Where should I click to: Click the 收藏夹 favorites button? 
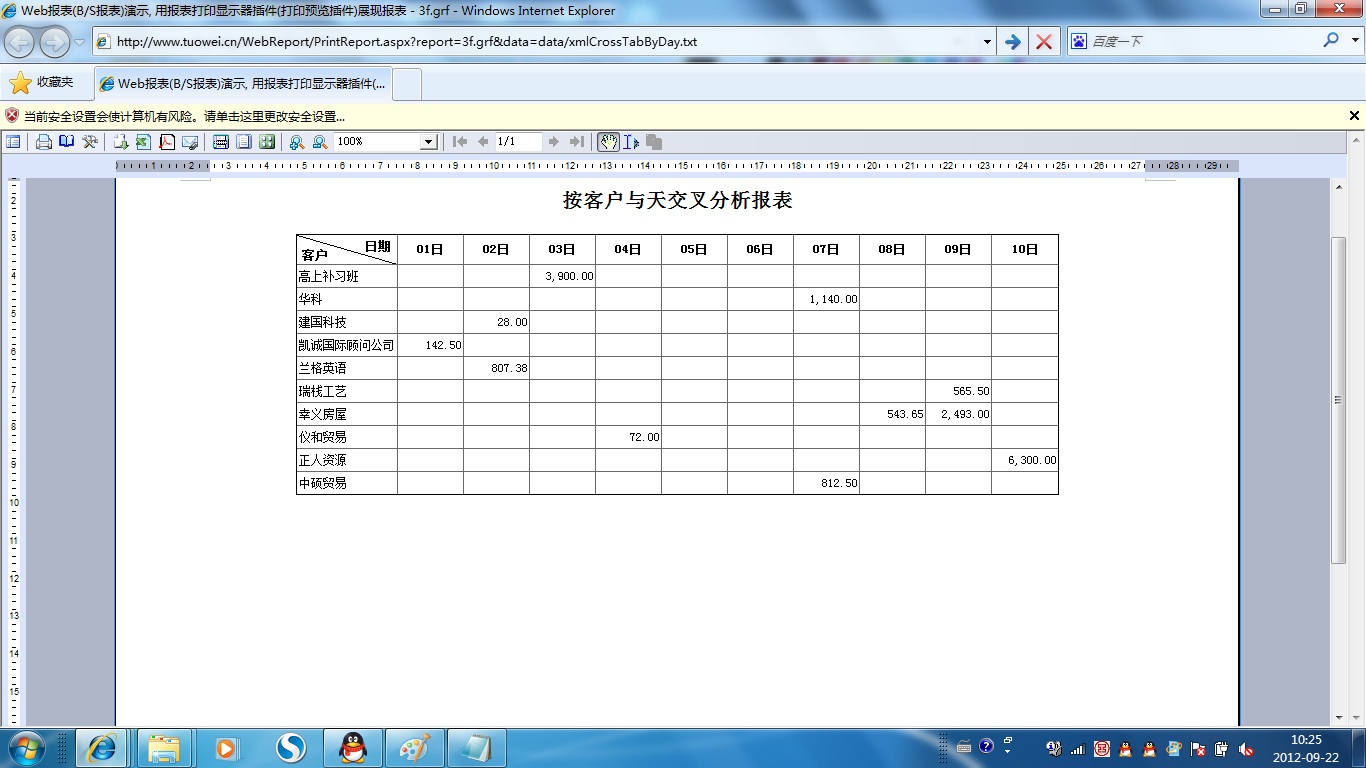point(42,83)
